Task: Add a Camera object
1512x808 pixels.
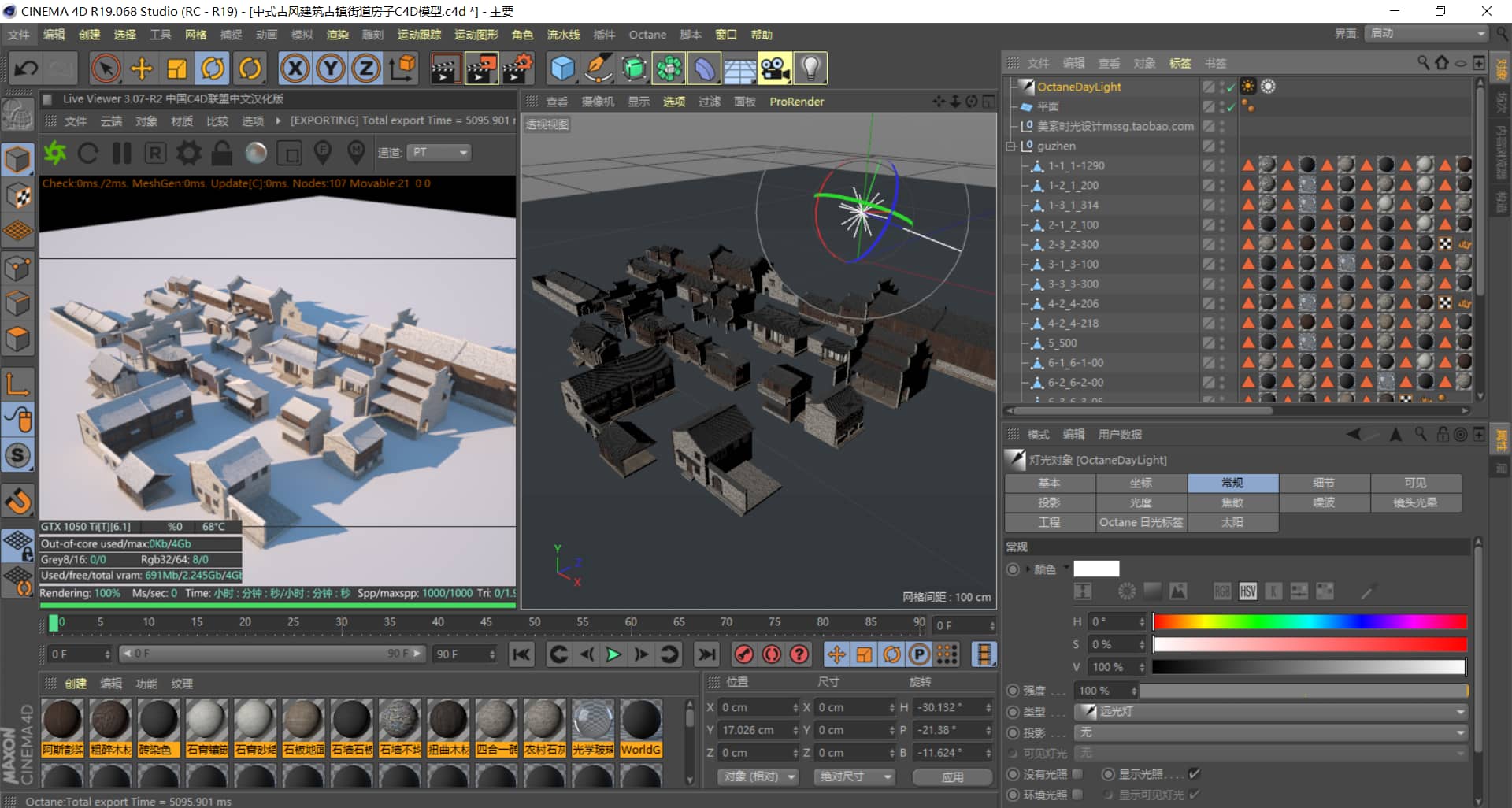Action: [x=775, y=69]
